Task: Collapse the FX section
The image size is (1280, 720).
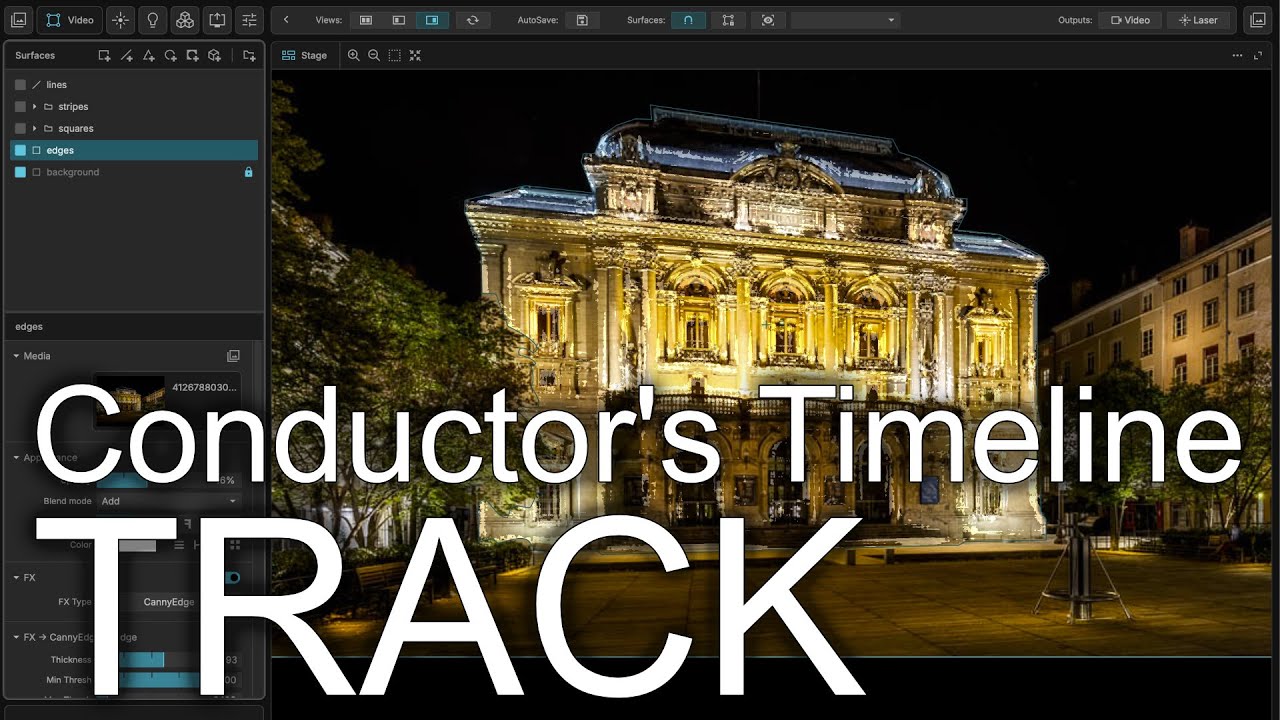Action: click(16, 578)
